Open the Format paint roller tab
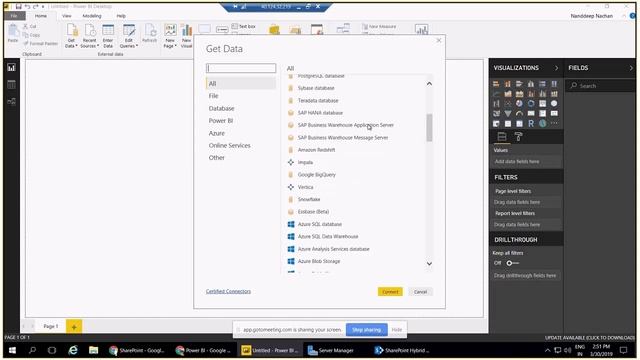 [518, 137]
